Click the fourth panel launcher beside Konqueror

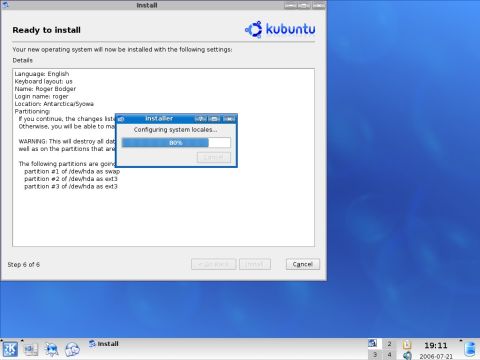[72, 349]
